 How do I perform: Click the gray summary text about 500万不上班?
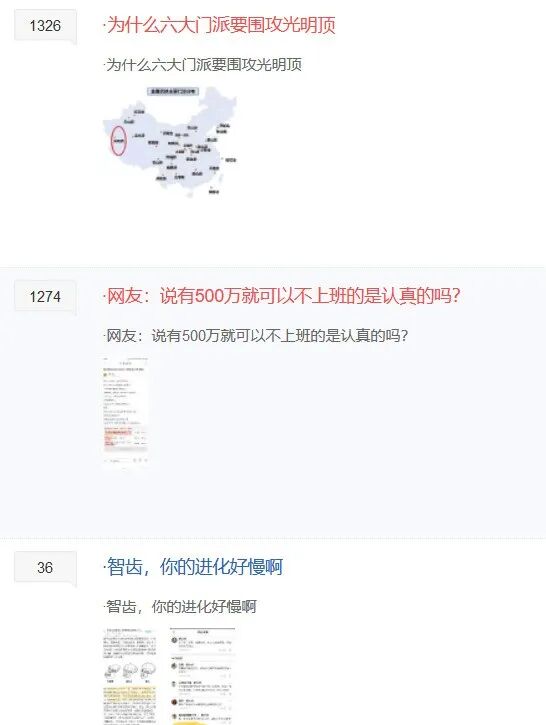point(257,335)
